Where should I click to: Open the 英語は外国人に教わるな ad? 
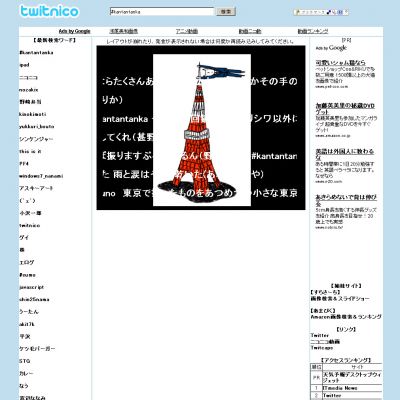(x=345, y=154)
